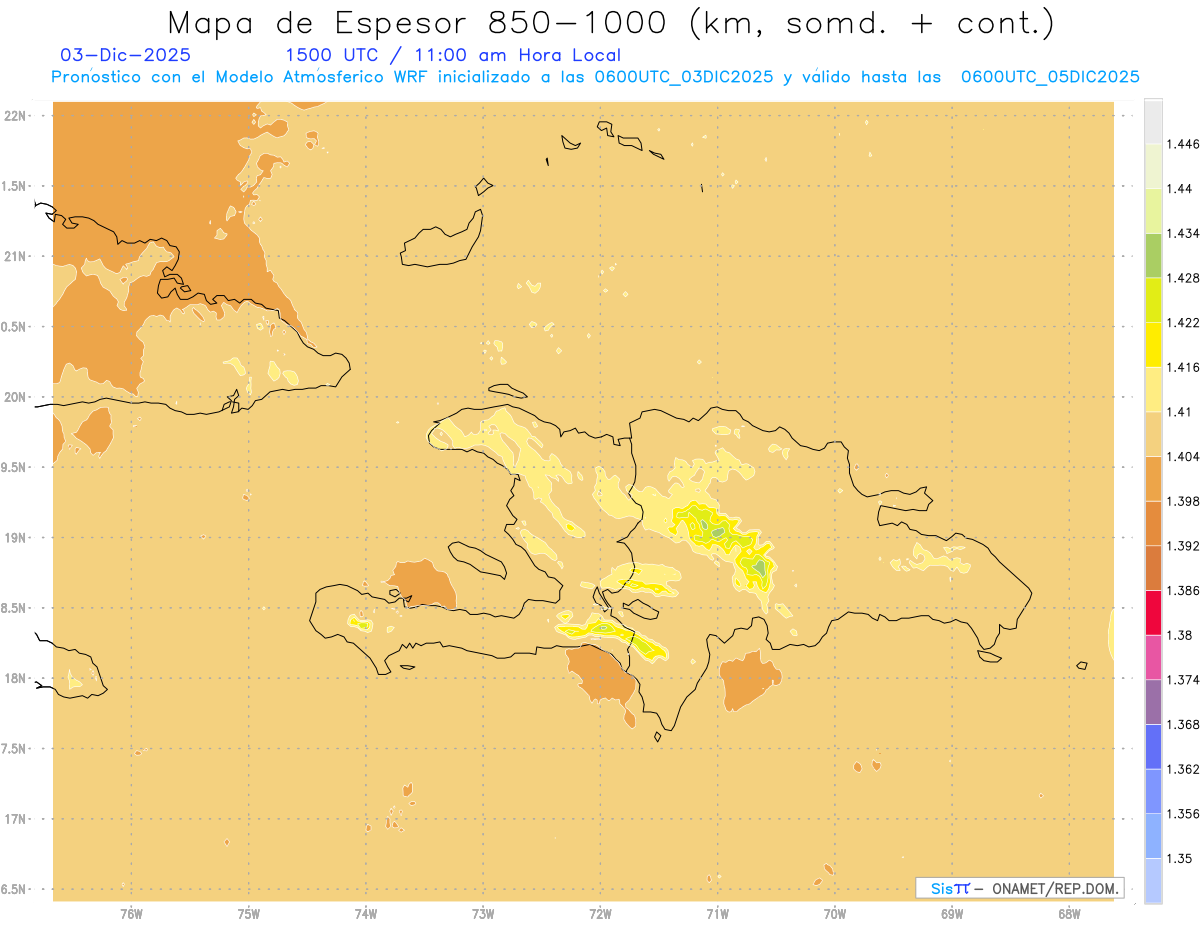
Task: Click the longitude label 68W
Action: click(x=1069, y=913)
